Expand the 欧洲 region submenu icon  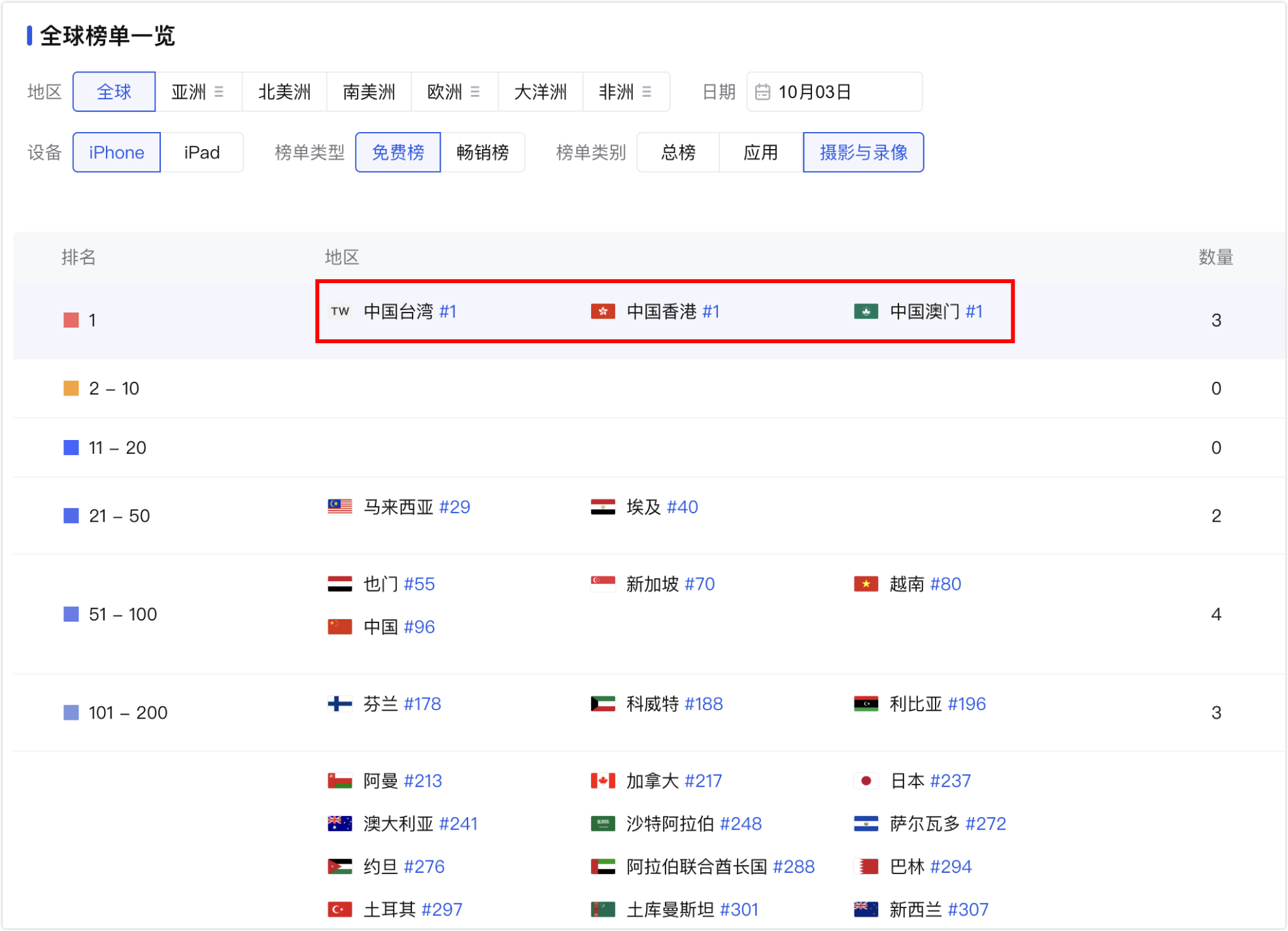tap(475, 92)
